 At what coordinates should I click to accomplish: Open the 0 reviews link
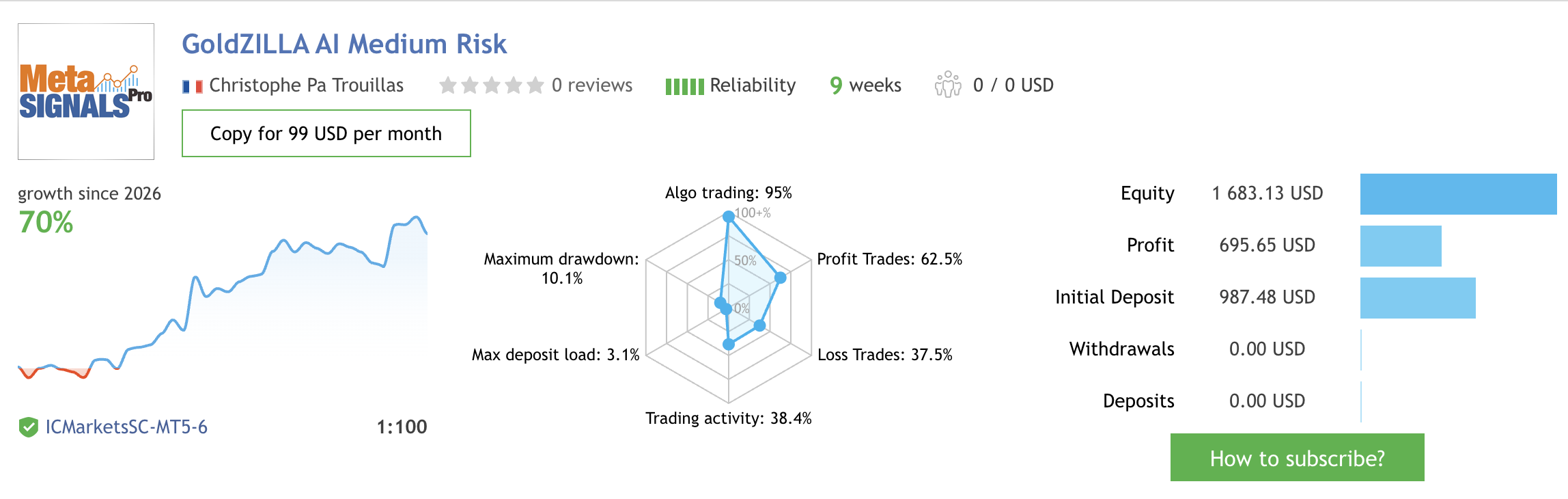pyautogui.click(x=591, y=85)
